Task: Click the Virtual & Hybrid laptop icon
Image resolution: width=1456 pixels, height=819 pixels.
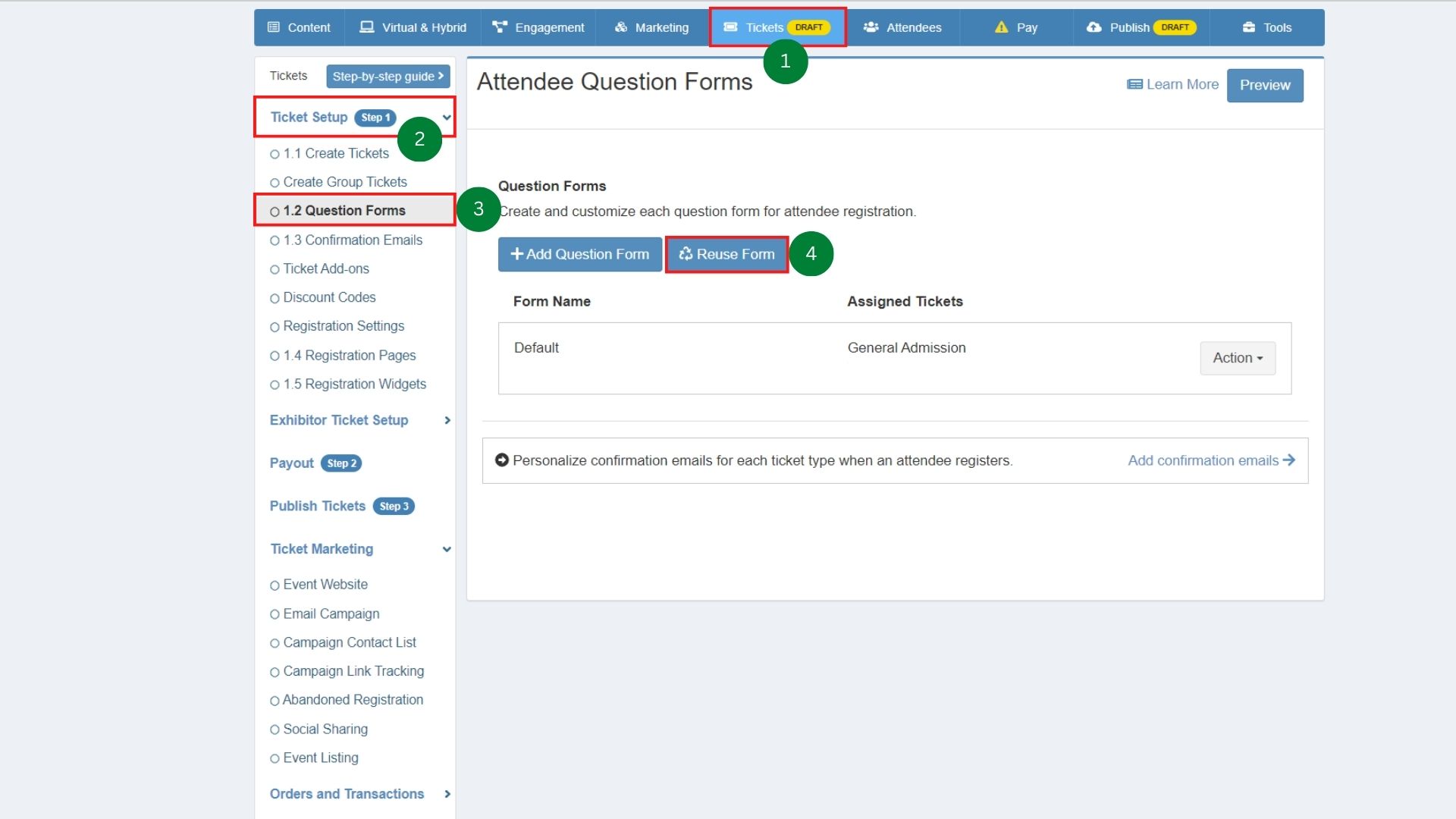Action: (367, 27)
